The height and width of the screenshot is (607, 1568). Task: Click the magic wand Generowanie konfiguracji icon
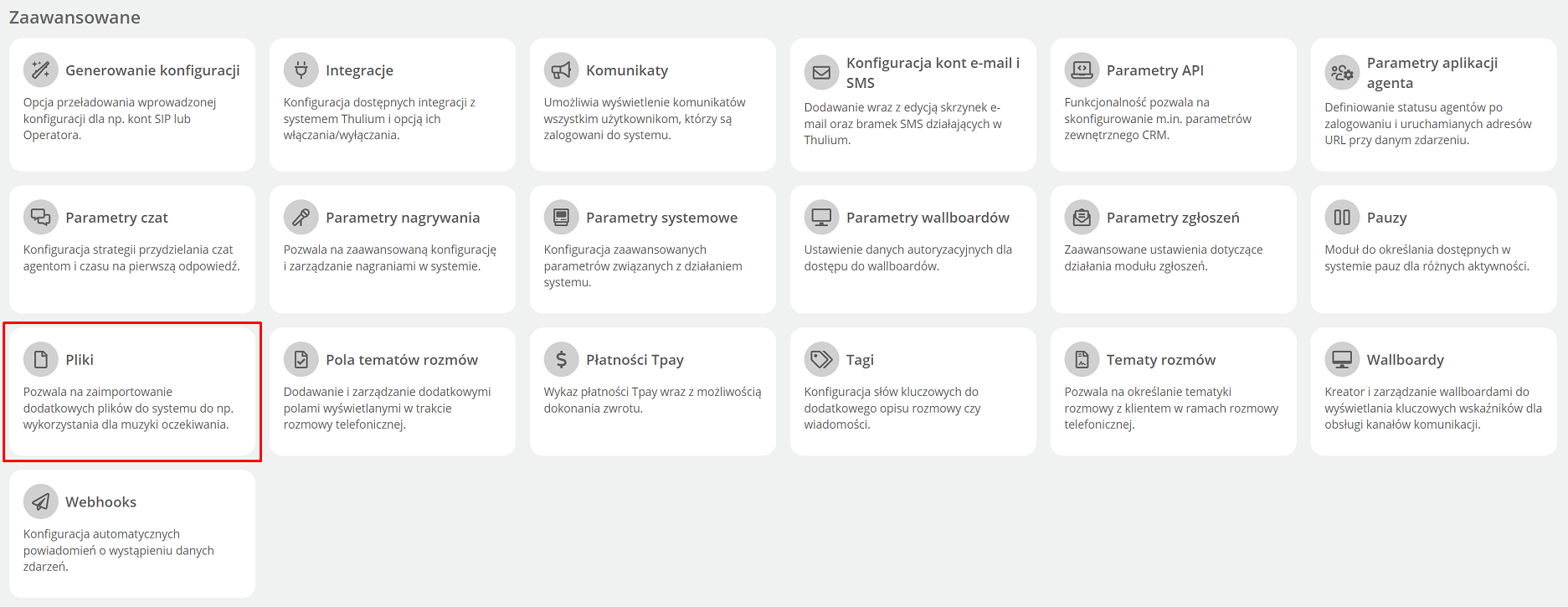[41, 70]
